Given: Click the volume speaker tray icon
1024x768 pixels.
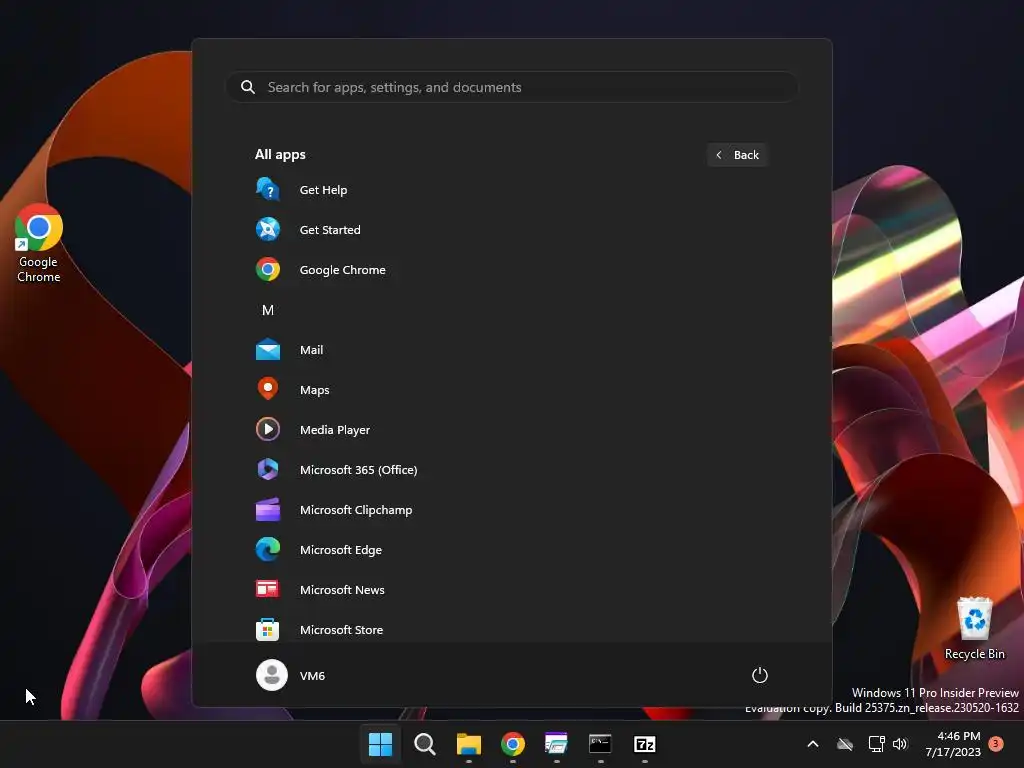Looking at the screenshot, I should coord(901,744).
